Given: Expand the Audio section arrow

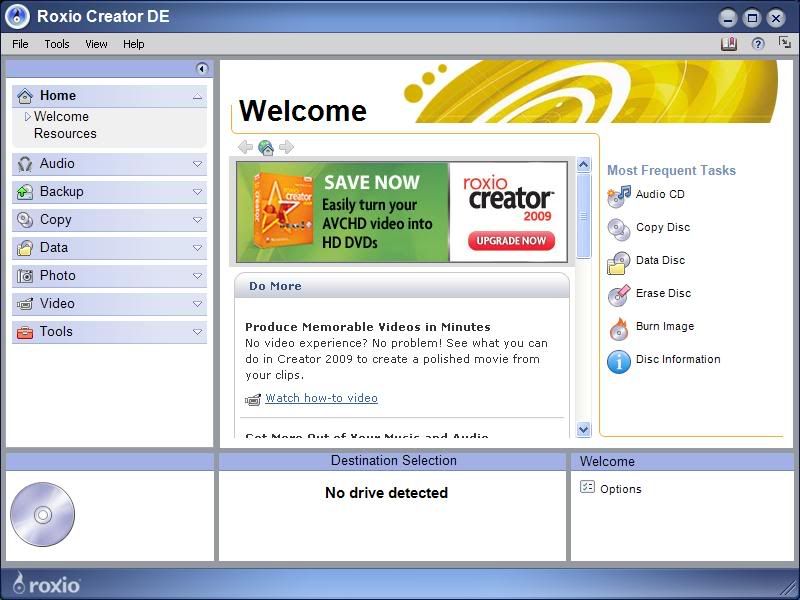Looking at the screenshot, I should pos(197,164).
